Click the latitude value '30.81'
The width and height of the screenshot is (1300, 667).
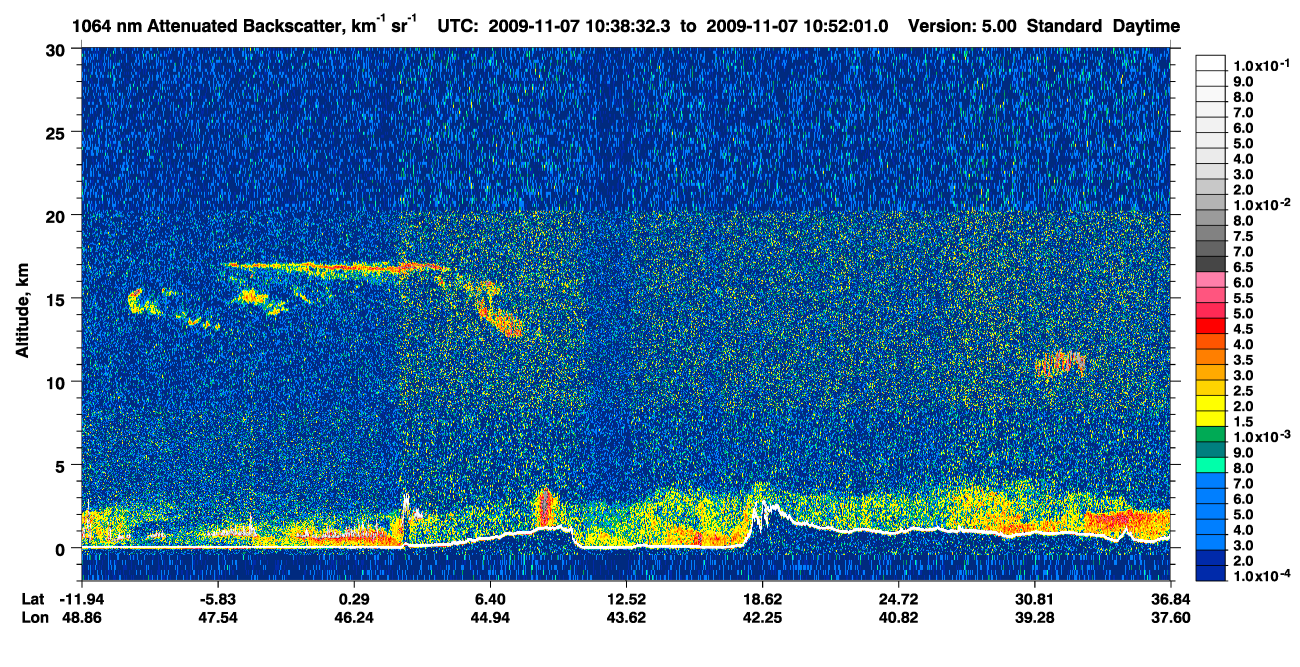(x=1034, y=598)
